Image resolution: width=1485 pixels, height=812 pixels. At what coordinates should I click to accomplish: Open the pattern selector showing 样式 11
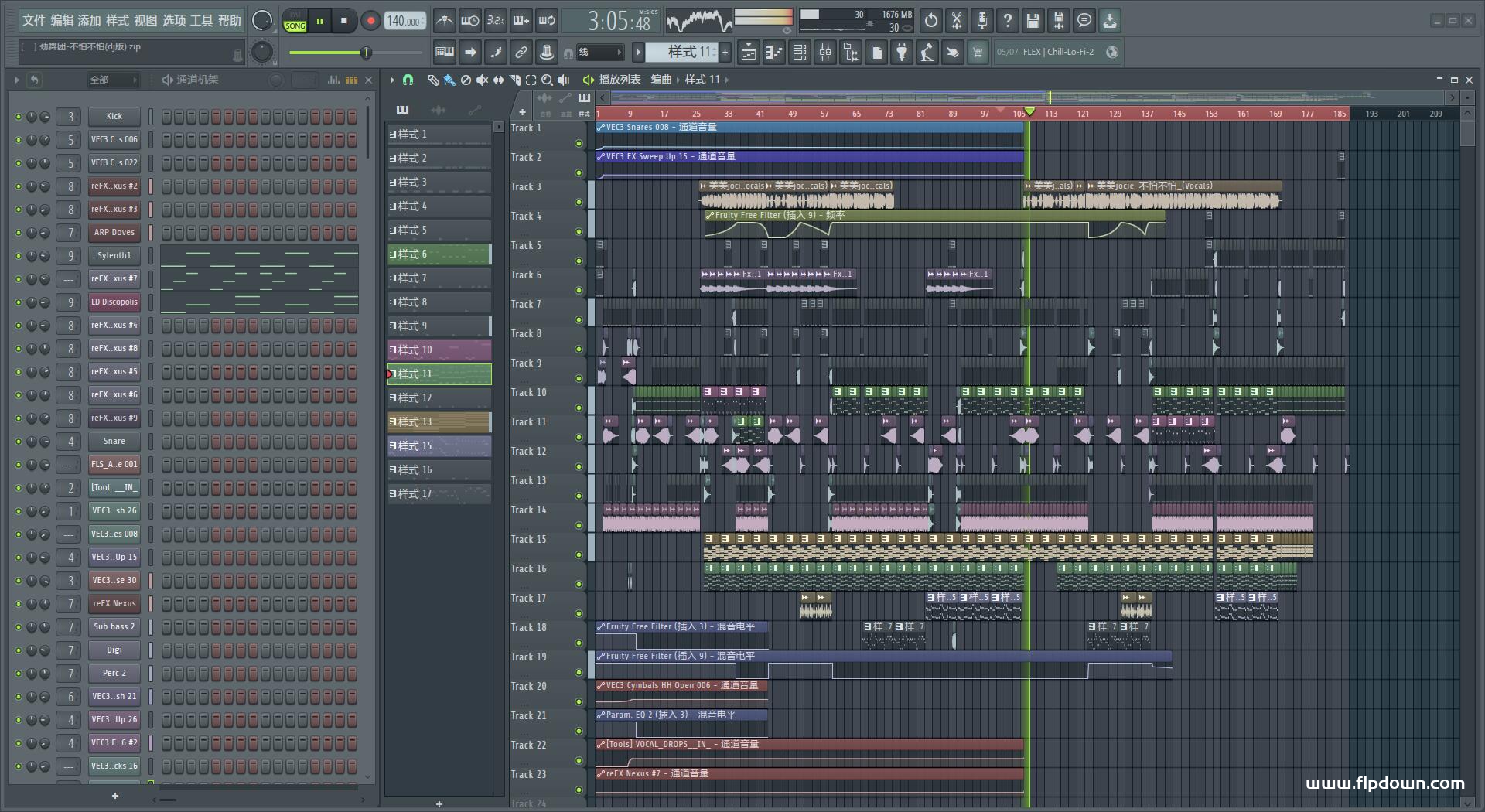coord(681,53)
